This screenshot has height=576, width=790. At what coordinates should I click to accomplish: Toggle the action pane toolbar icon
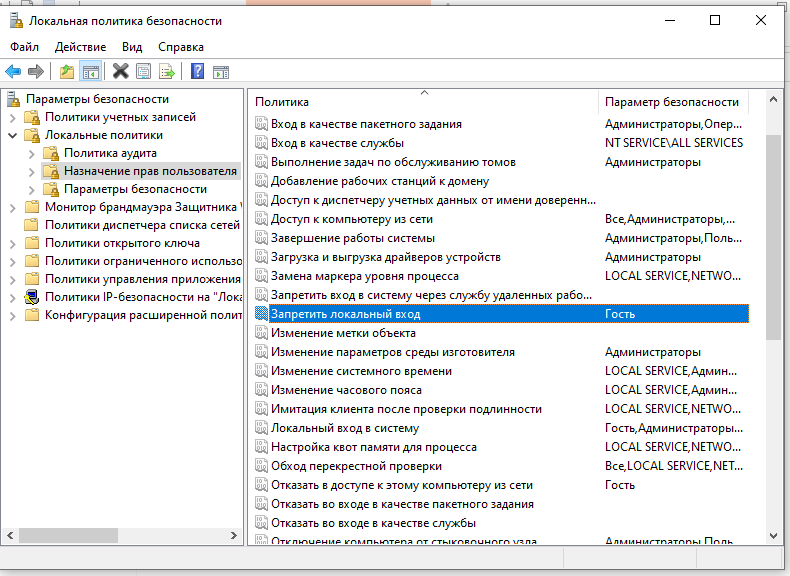221,71
